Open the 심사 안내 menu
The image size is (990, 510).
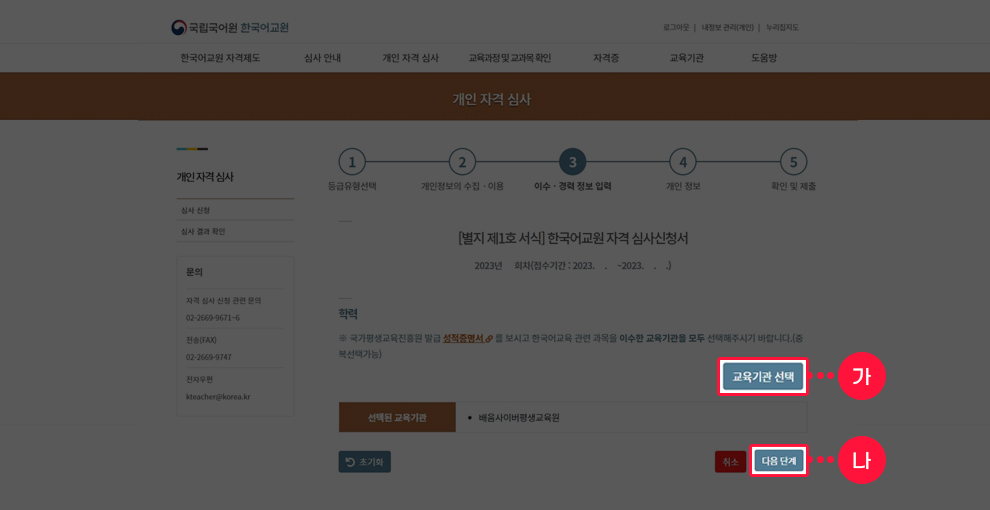point(322,58)
